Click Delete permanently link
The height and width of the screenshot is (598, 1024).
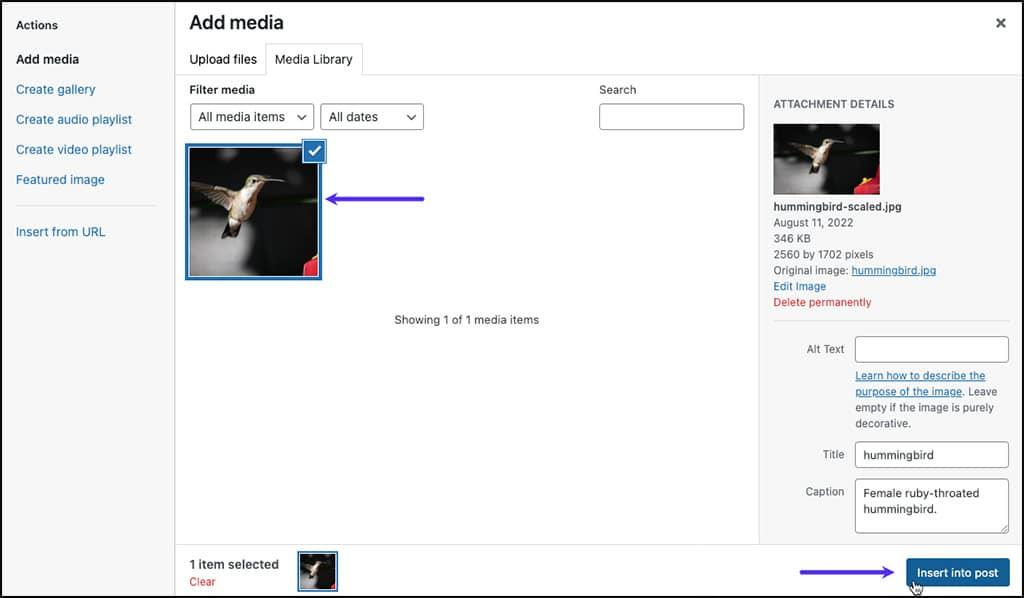822,302
